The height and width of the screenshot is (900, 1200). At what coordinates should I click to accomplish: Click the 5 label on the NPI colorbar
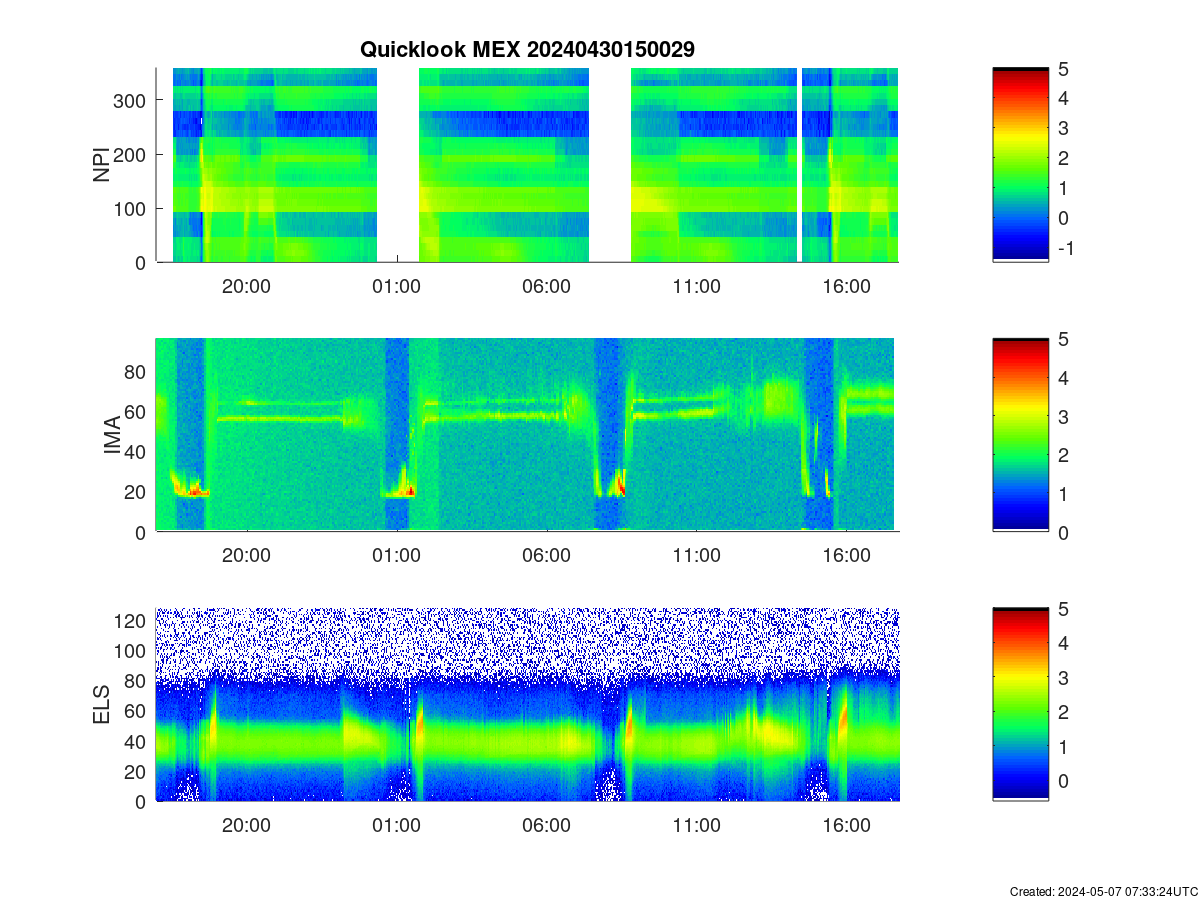click(x=1064, y=68)
